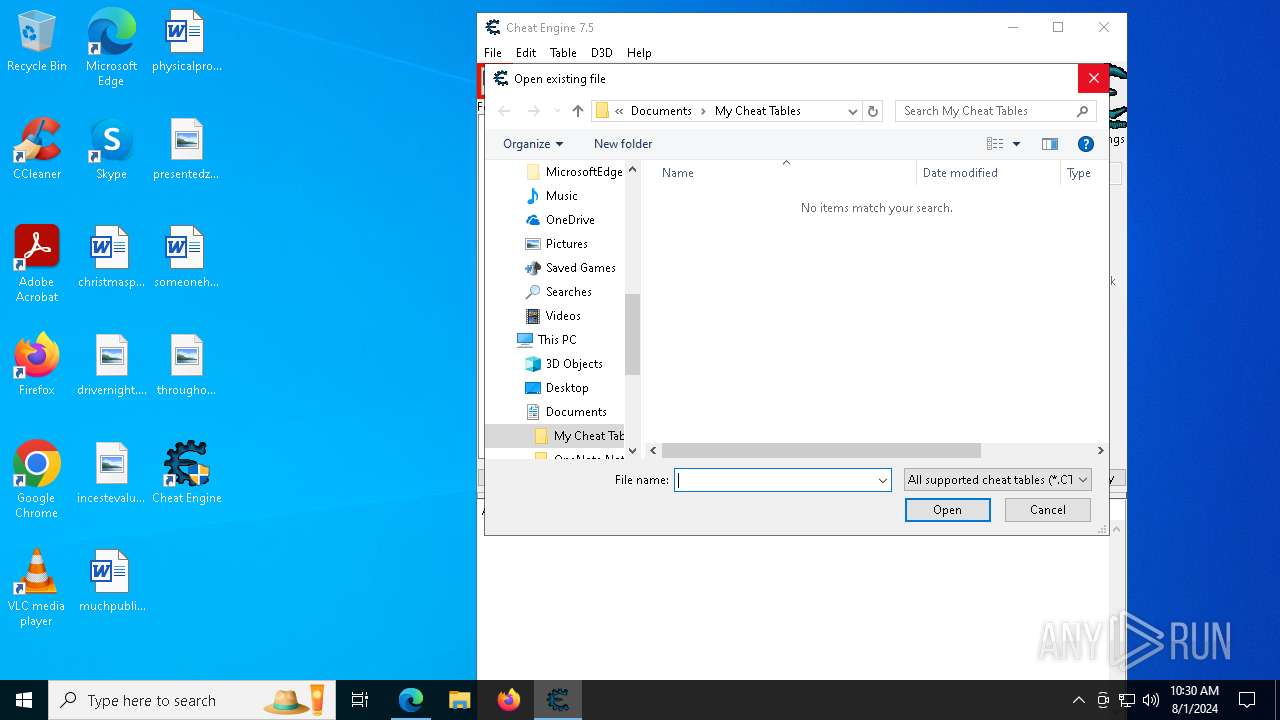Click Firefox icon in the taskbar
1280x720 pixels.
509,700
